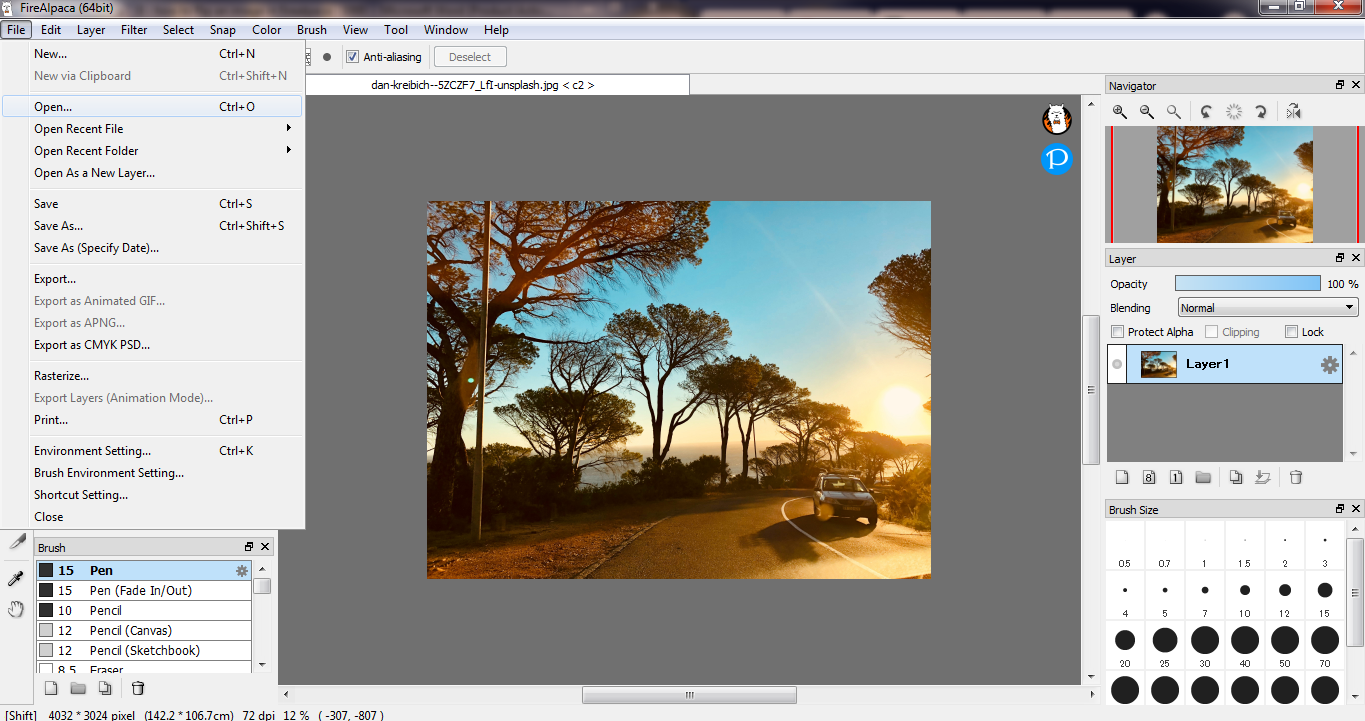Select the Eyedropper tool
The width and height of the screenshot is (1365, 721).
click(16, 578)
